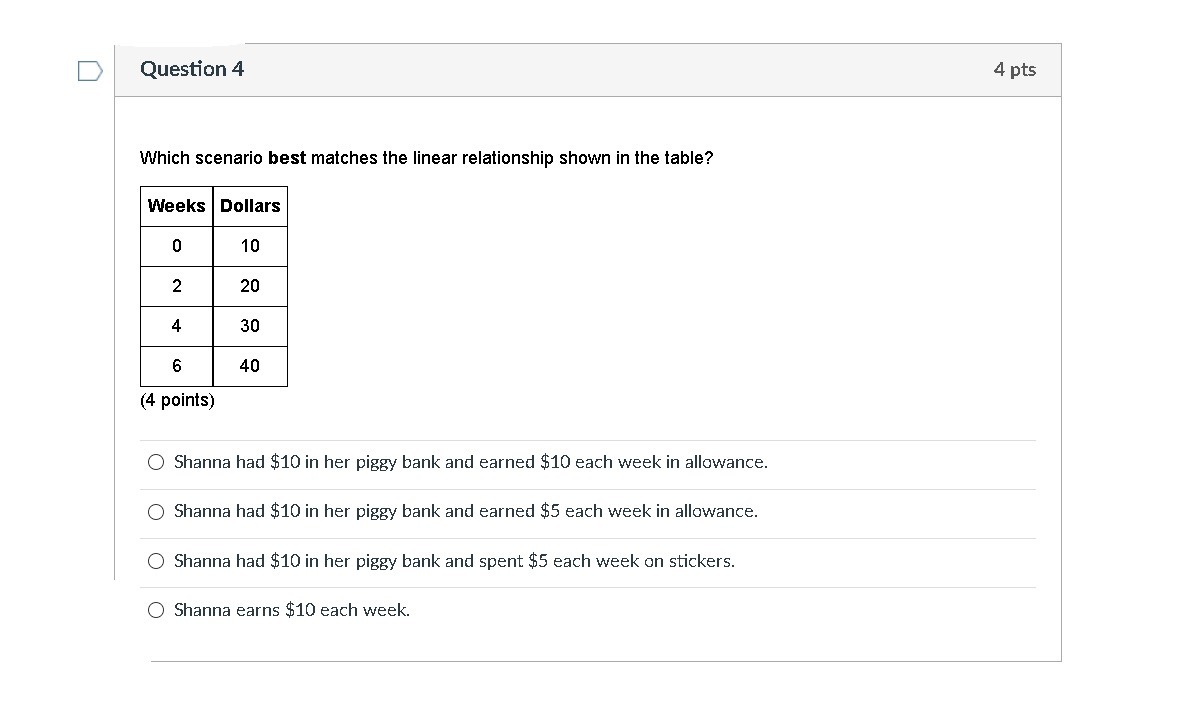Click the bold word 'best' in the prompt

[287, 158]
